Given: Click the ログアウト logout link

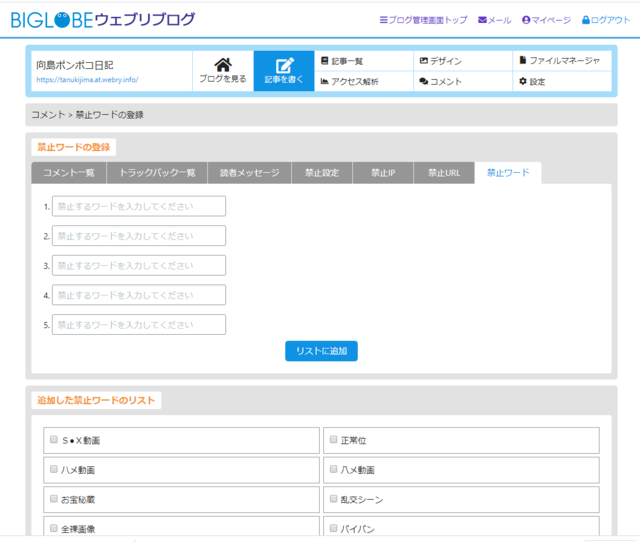Looking at the screenshot, I should click(611, 20).
